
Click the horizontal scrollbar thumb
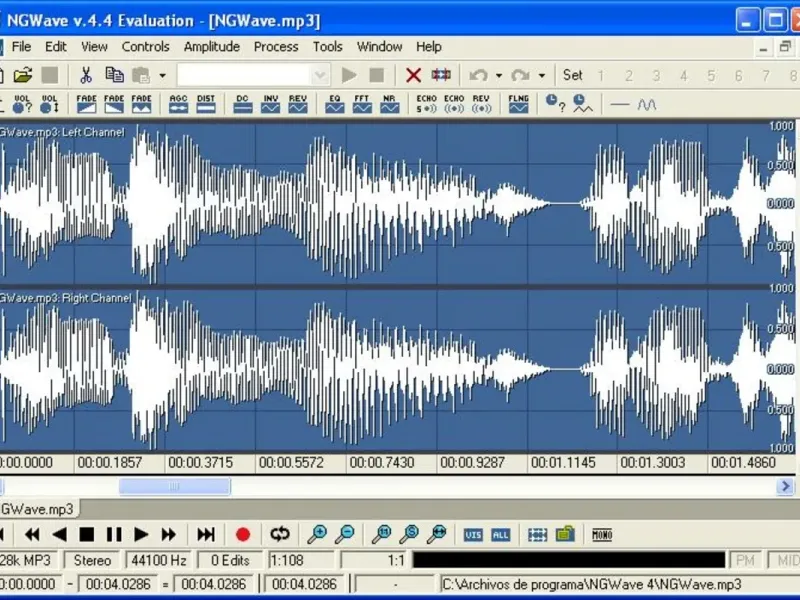(175, 486)
